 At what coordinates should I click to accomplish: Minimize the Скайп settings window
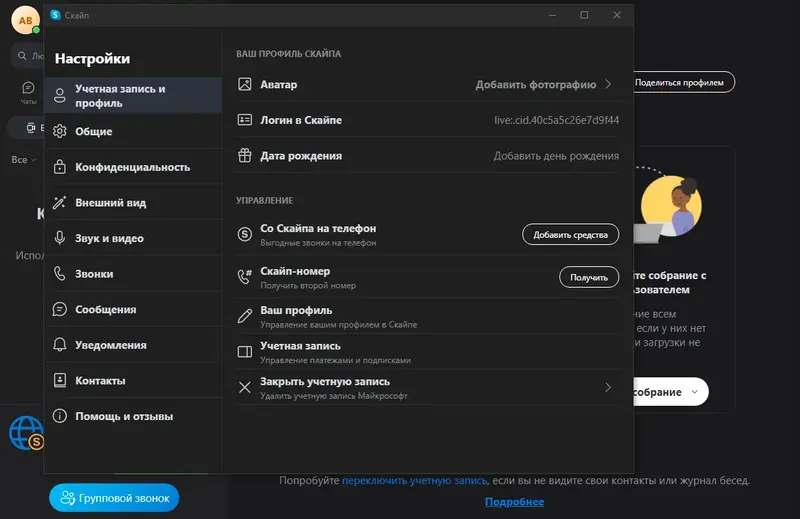click(x=553, y=15)
